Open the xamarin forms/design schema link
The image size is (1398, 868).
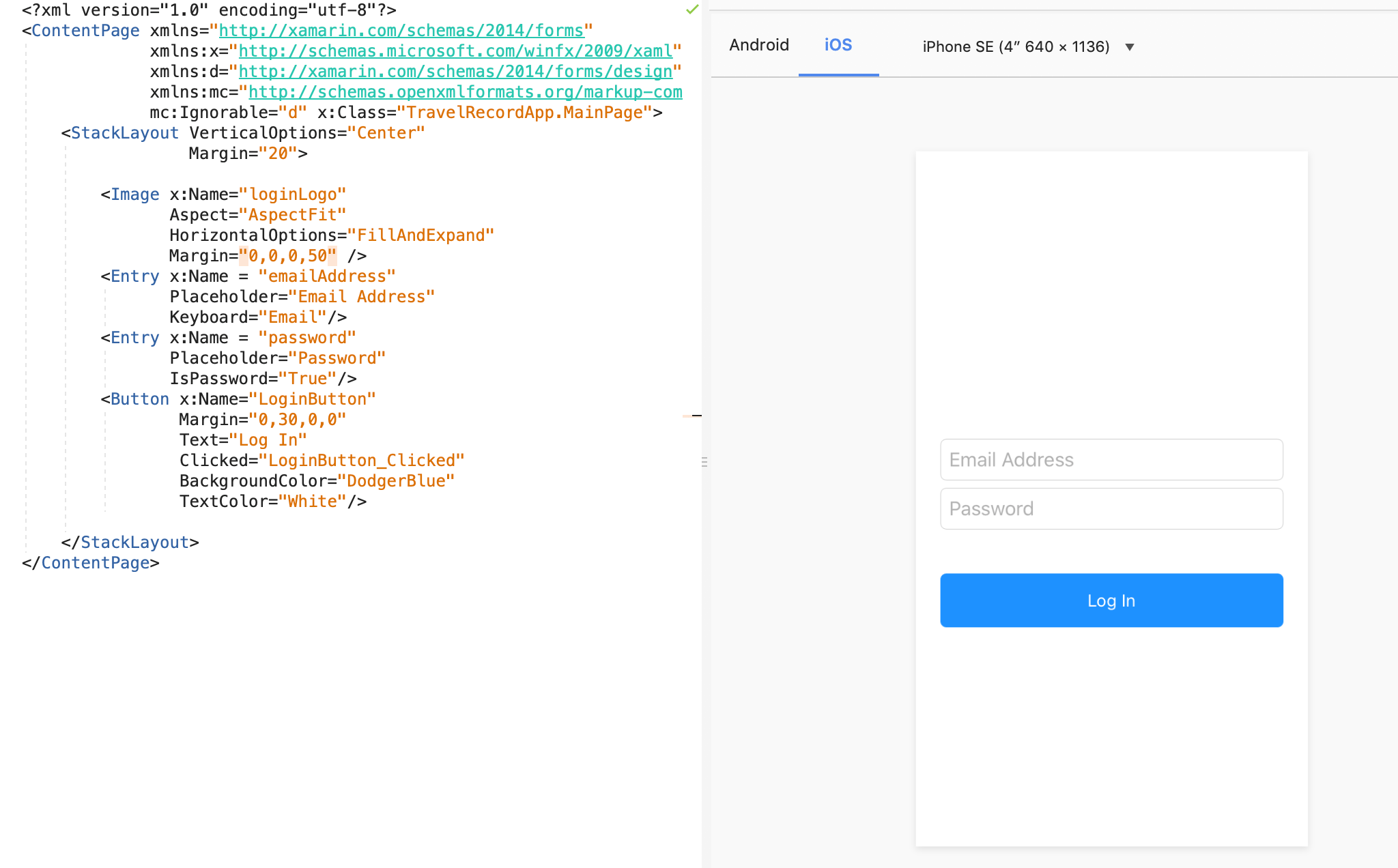(455, 72)
